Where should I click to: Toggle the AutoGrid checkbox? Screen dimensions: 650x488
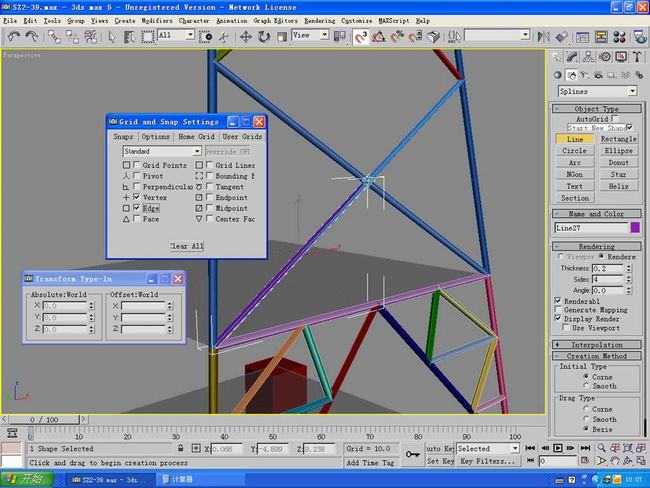point(615,119)
